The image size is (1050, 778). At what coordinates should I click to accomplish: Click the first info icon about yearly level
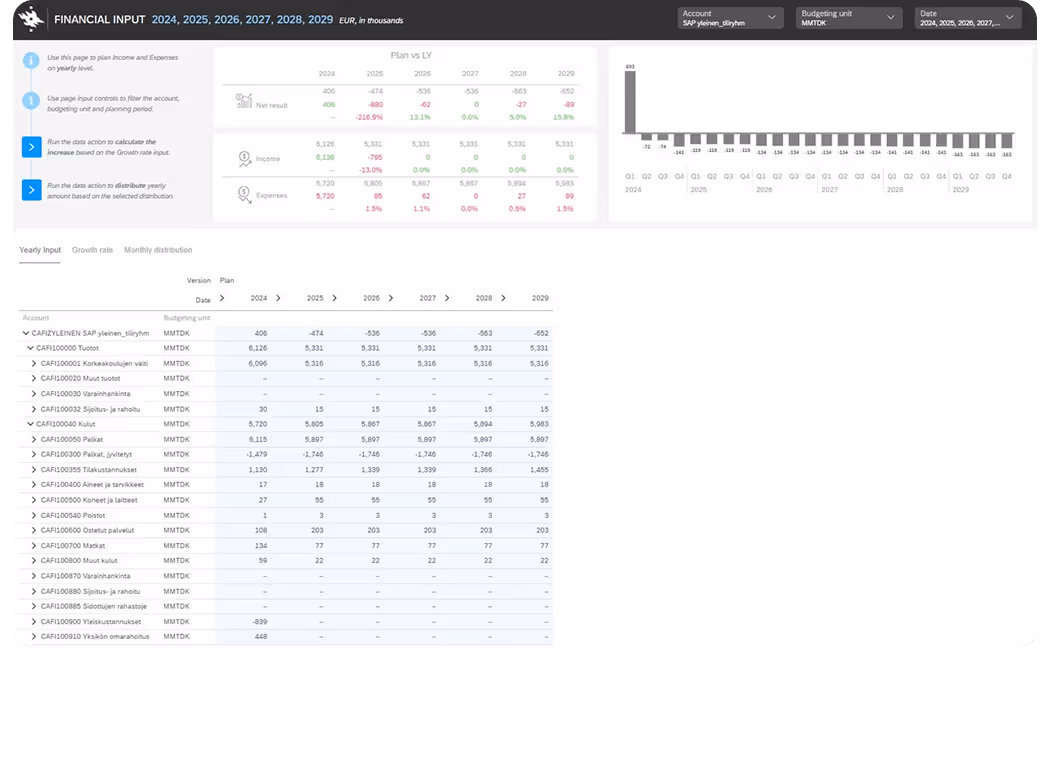coord(31,61)
